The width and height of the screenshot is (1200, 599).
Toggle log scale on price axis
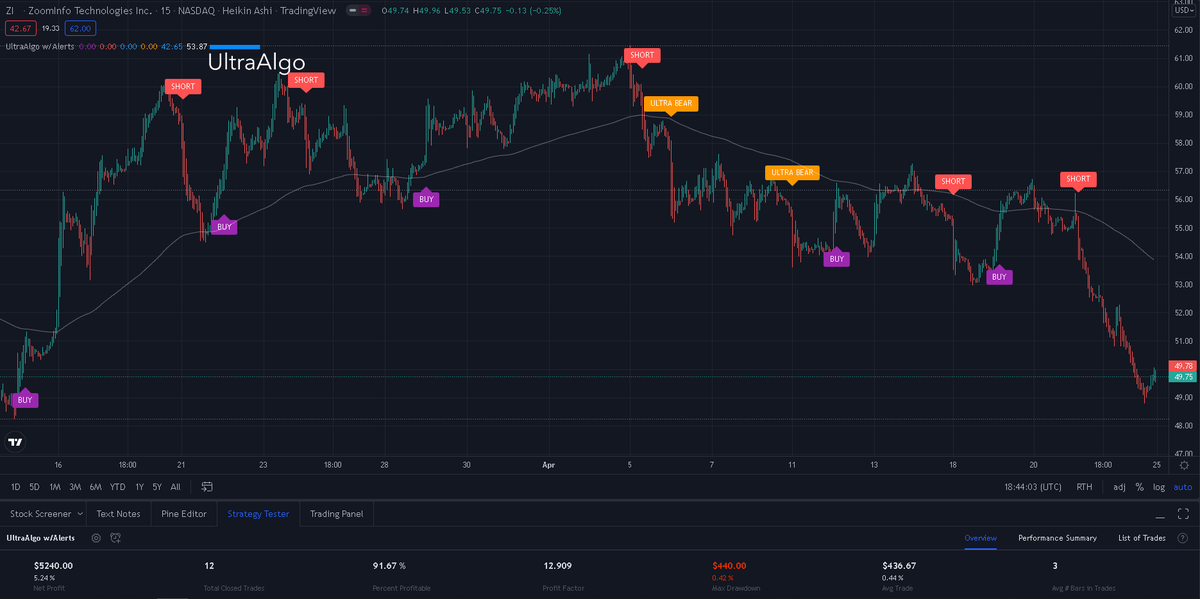coord(1159,487)
